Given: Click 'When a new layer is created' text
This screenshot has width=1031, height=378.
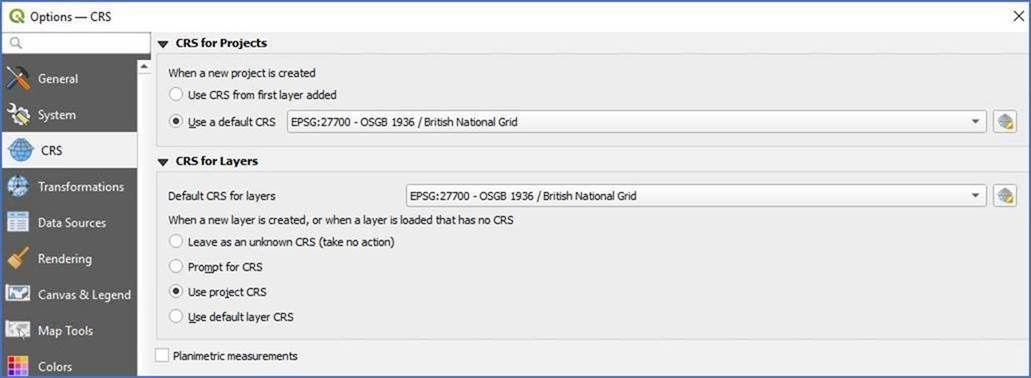Looking at the screenshot, I should tap(341, 220).
